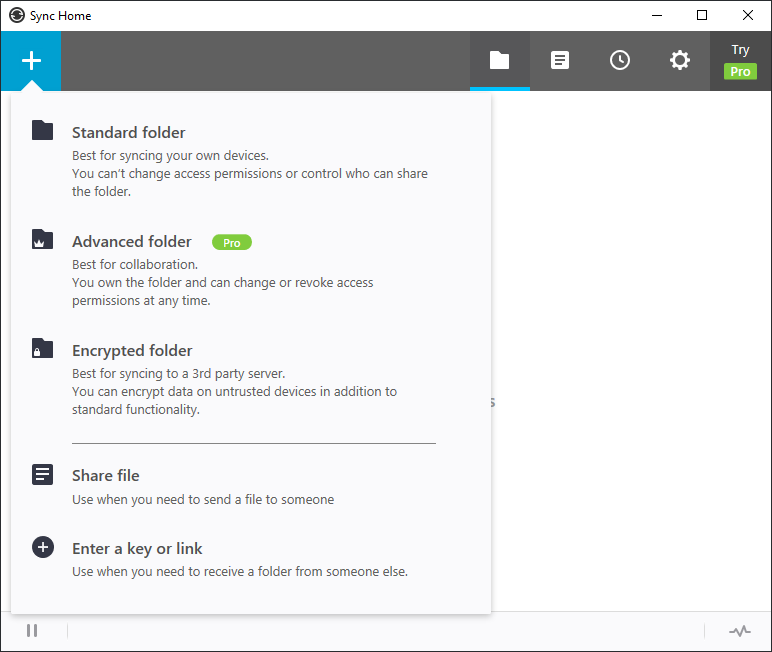This screenshot has width=772, height=652.
Task: Choose the Advanced folder option
Action: click(x=132, y=242)
